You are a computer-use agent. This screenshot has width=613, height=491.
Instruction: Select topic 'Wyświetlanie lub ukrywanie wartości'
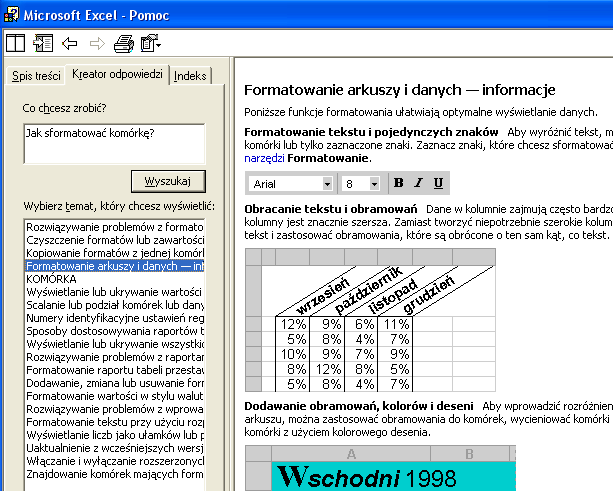pos(115,292)
